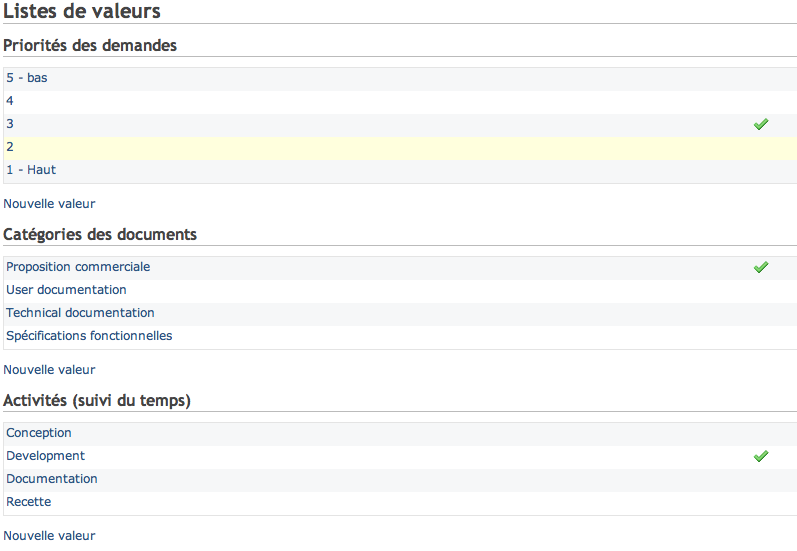Open the Documentation activity

point(52,479)
